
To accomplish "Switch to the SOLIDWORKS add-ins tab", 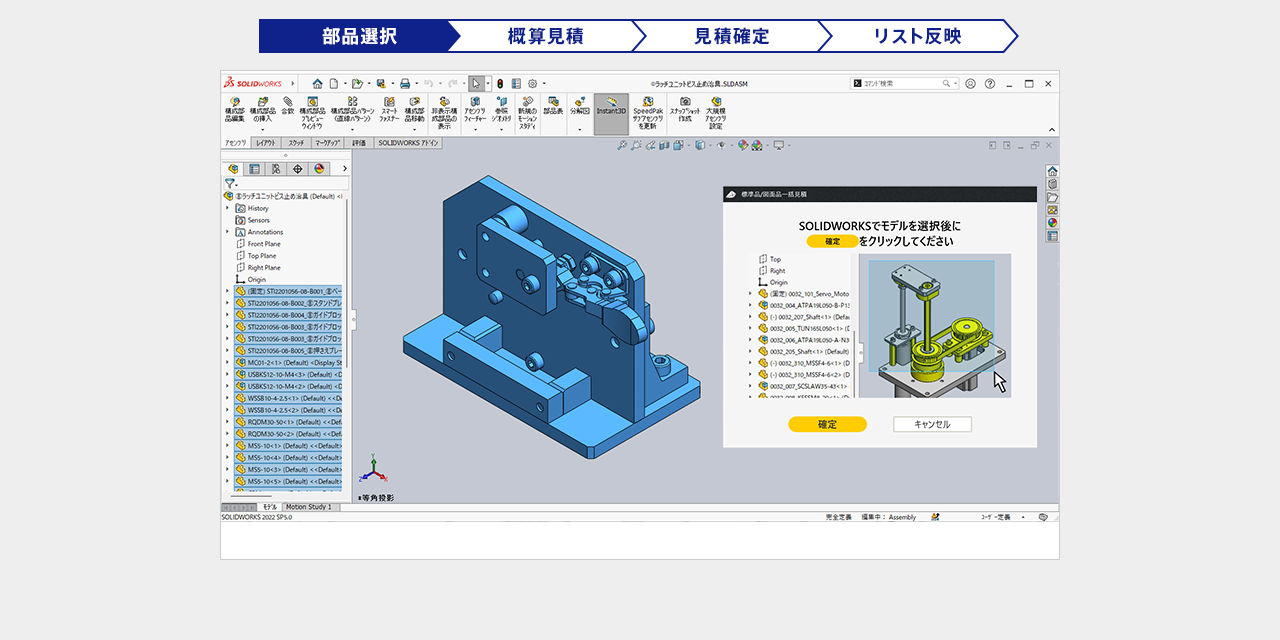I will click(408, 143).
